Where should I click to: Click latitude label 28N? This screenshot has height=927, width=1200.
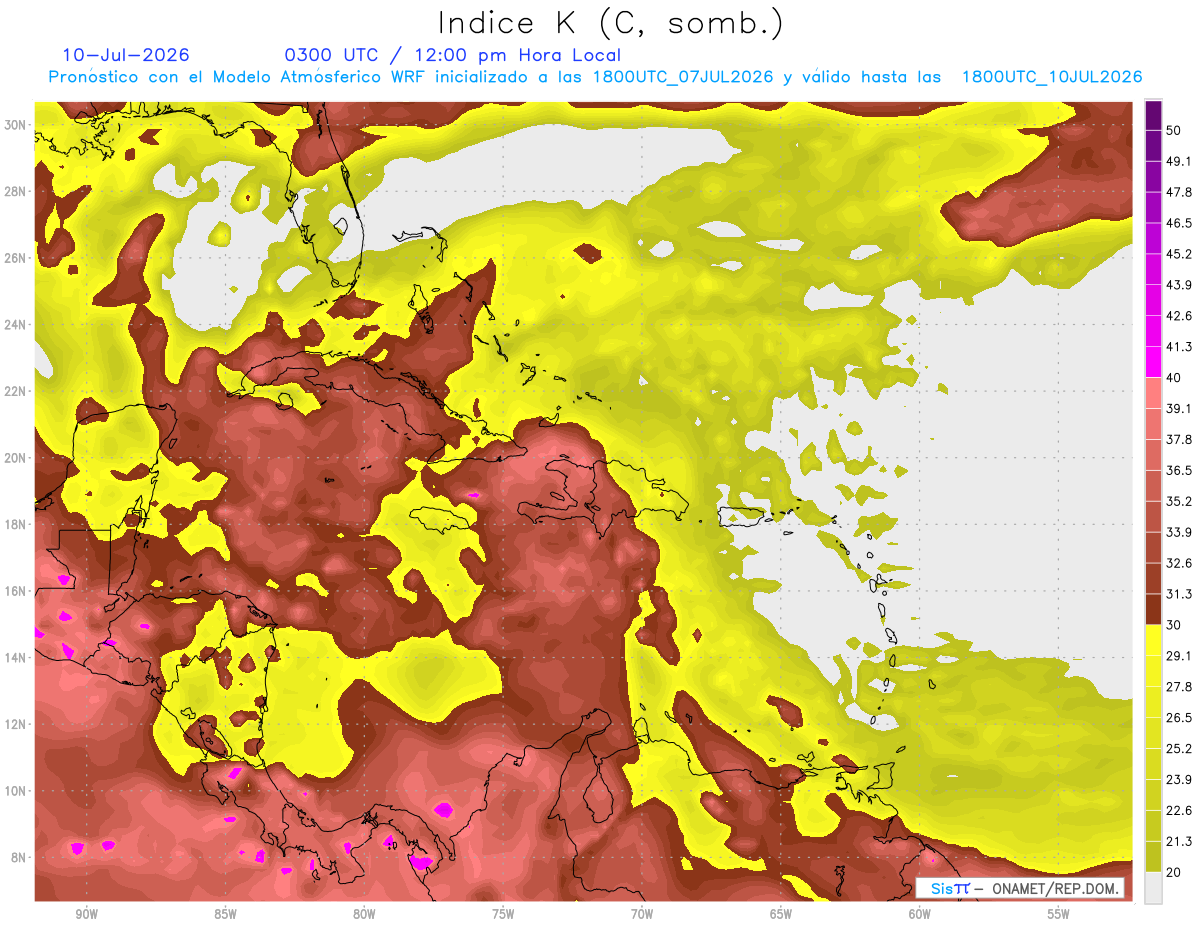[15, 191]
